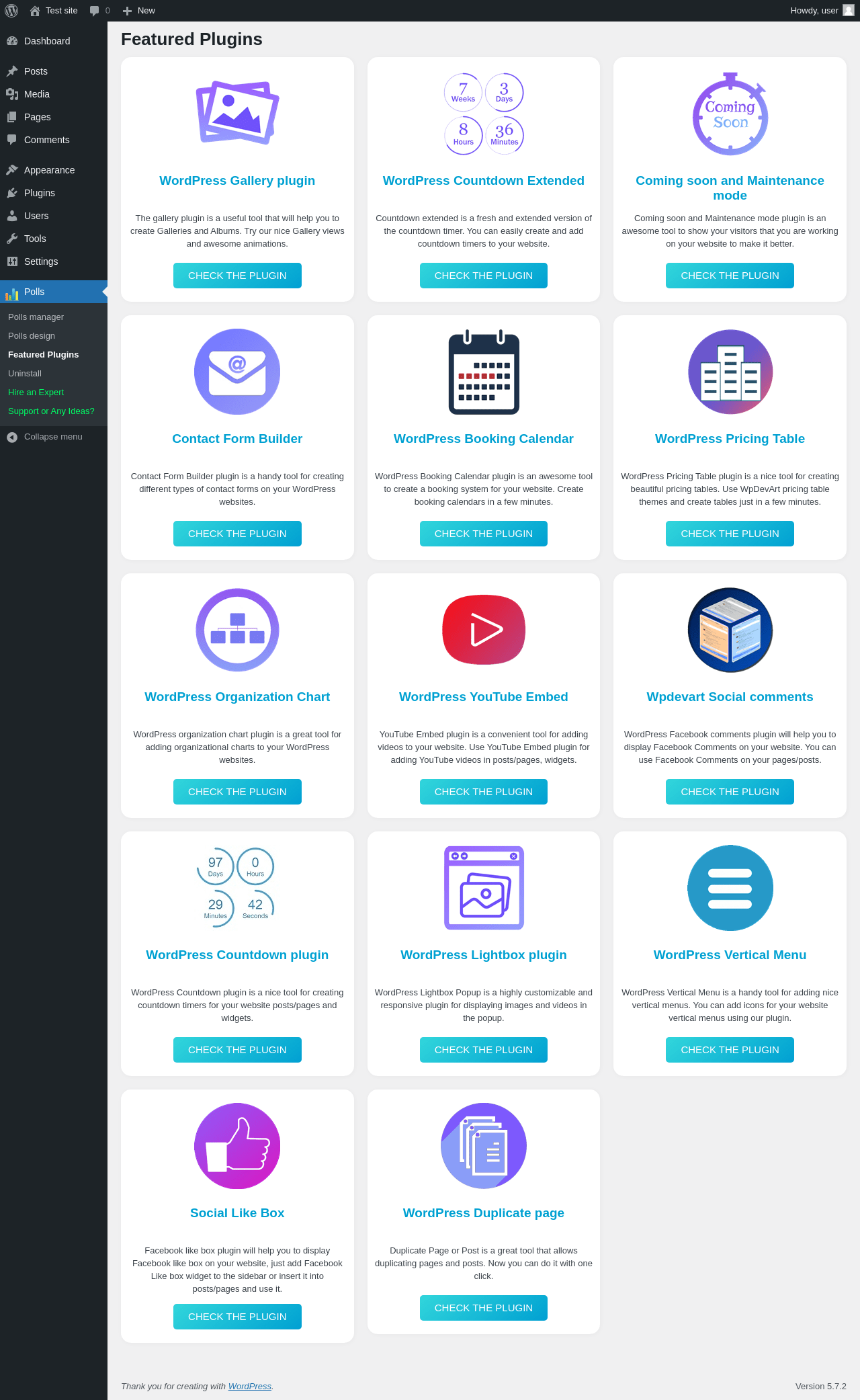Viewport: 860px width, 1400px height.
Task: Click the Comments speech bubble sidebar icon
Action: [x=12, y=140]
